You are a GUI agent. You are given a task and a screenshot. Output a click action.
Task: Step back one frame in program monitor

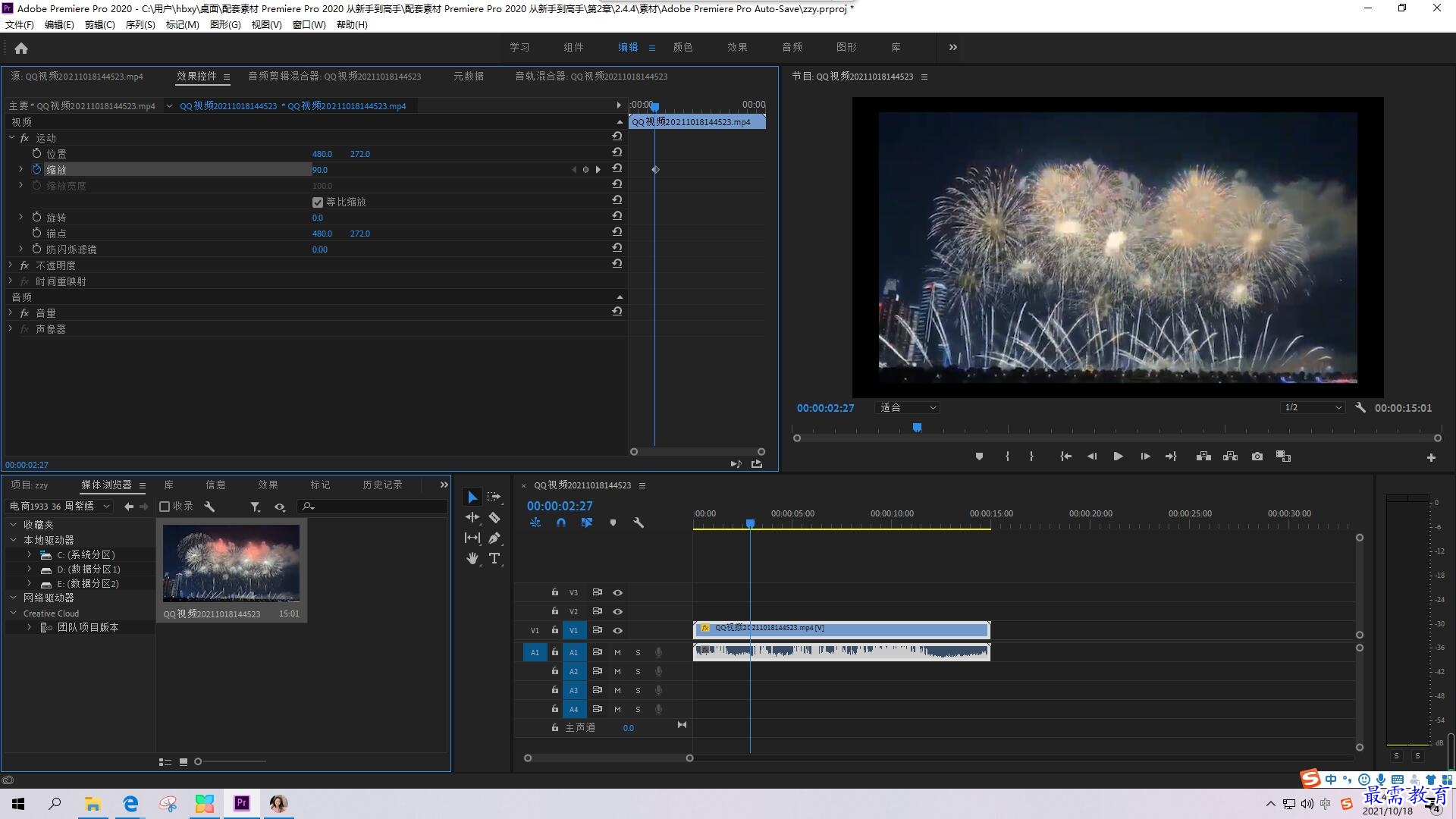[x=1092, y=457]
